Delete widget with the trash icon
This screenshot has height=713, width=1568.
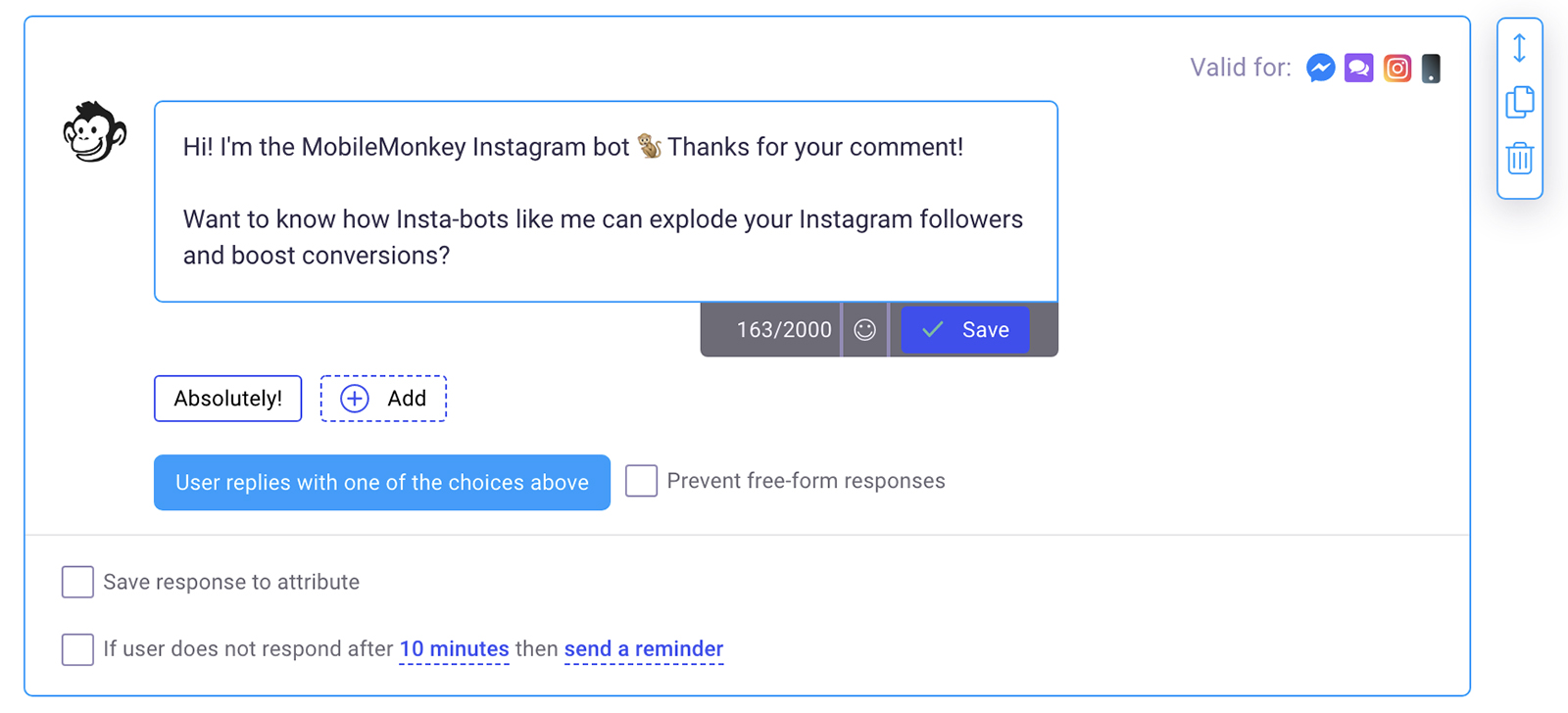(x=1519, y=158)
